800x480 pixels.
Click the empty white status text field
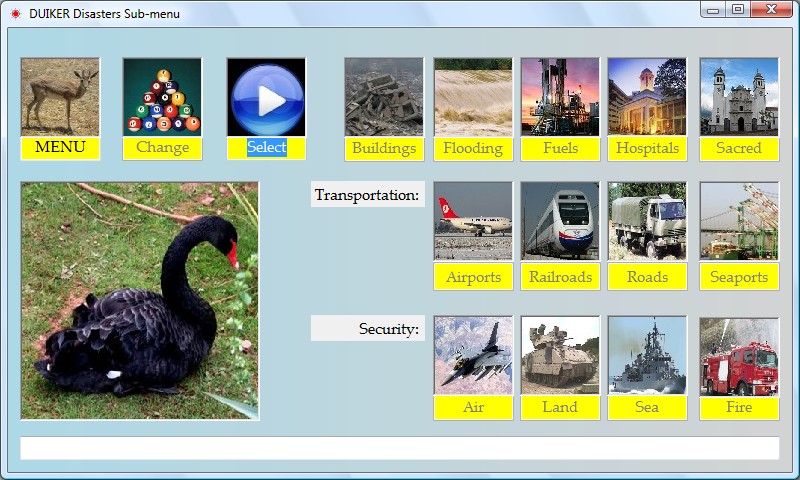point(399,448)
